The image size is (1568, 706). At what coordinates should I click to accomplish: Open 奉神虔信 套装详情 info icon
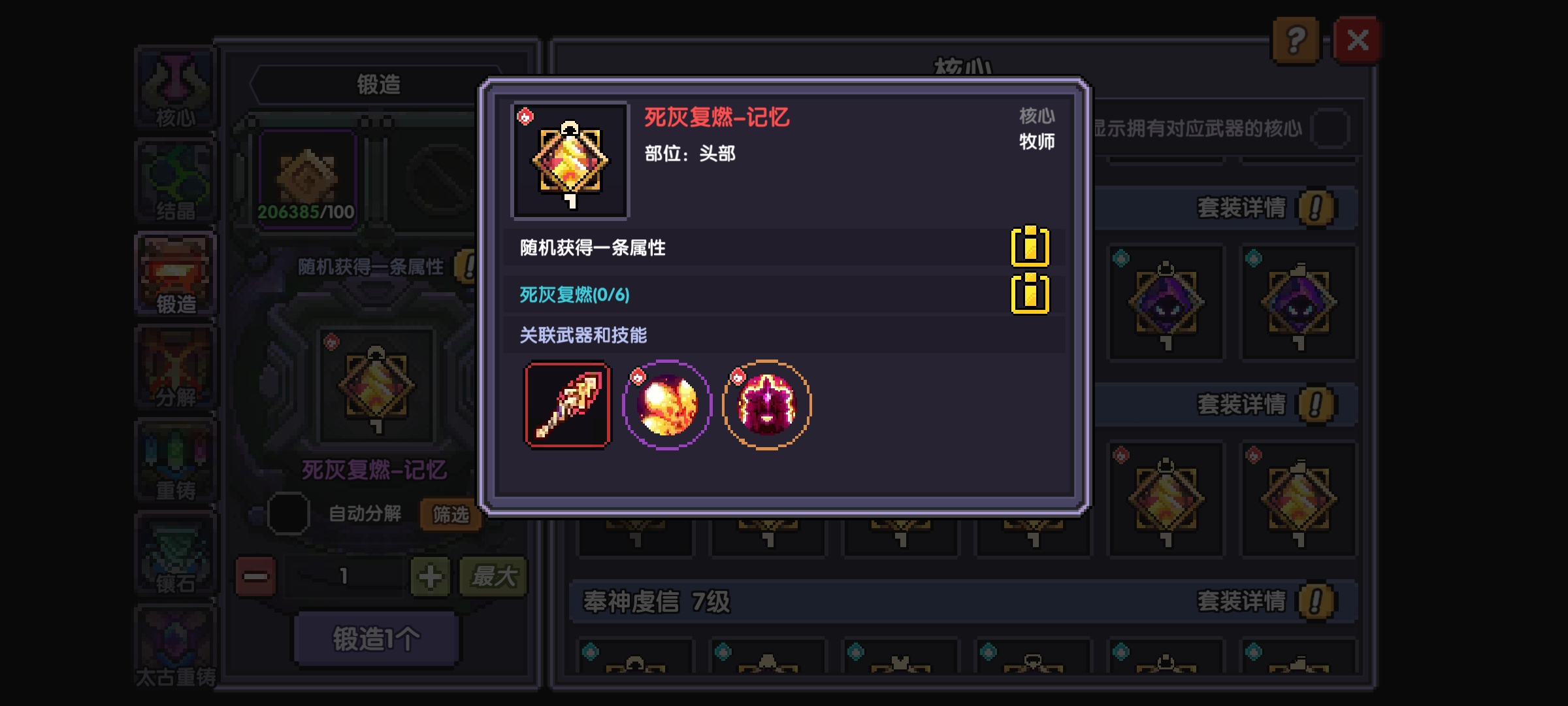tap(1316, 601)
